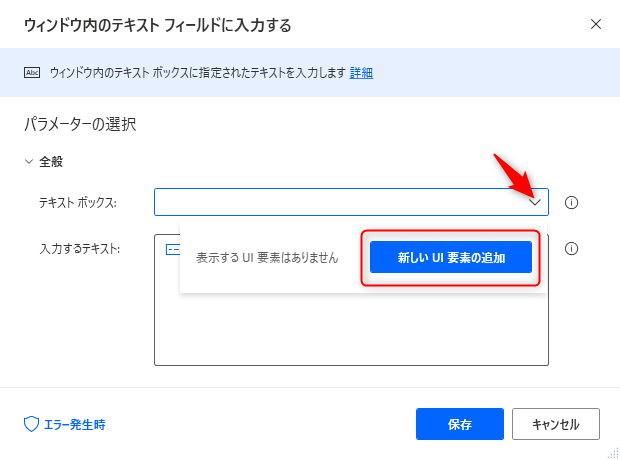Focus the empty テキスト ボックス combo field
This screenshot has width=620, height=460.
pos(351,202)
